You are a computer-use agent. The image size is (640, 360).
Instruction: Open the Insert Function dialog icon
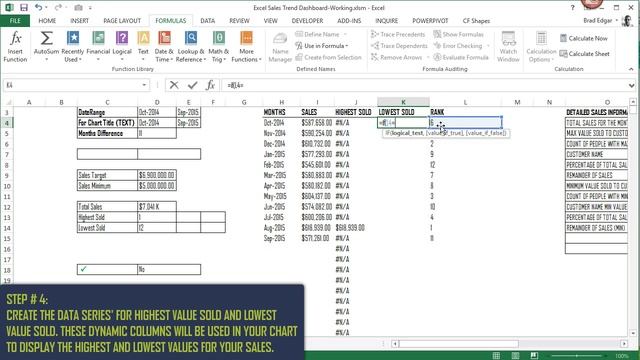coord(15,47)
